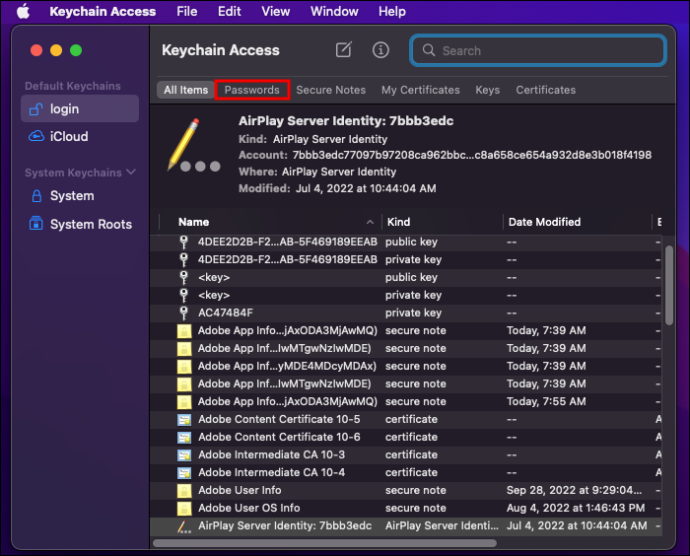690x556 pixels.
Task: Sort by the Kind column header
Action: coord(398,222)
